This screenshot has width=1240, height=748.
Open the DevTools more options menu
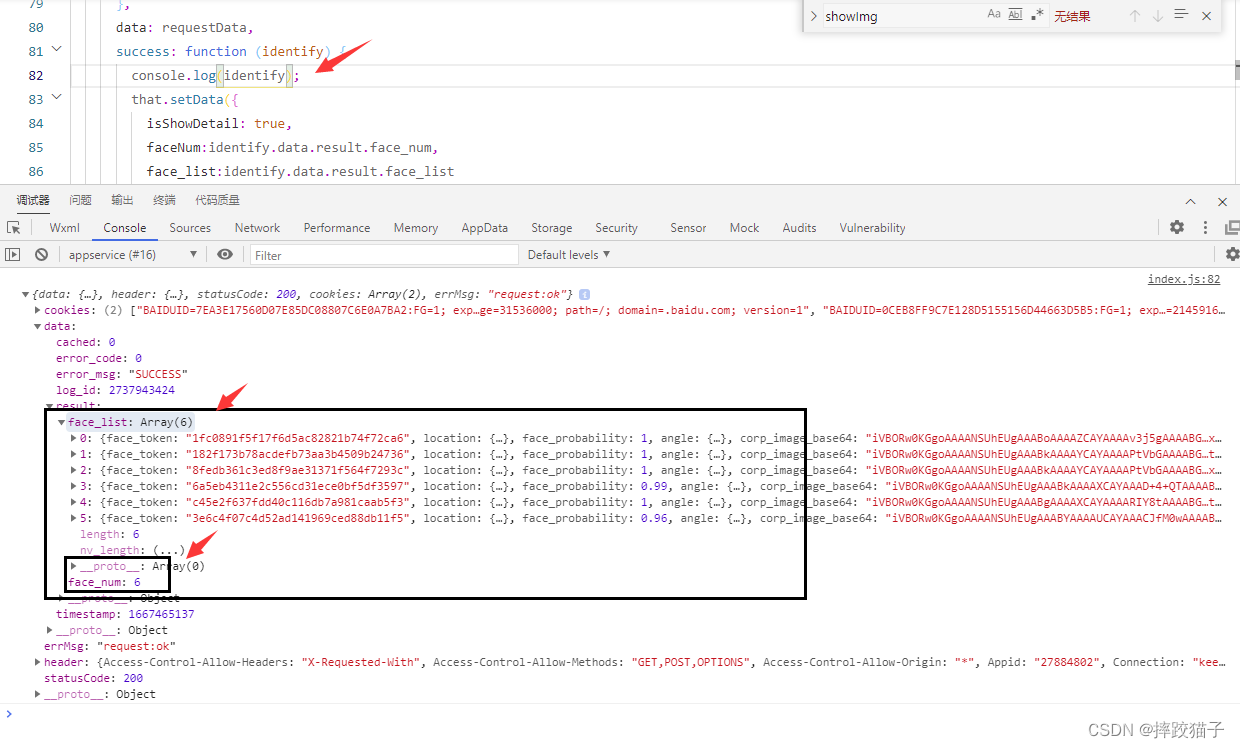click(x=1205, y=228)
